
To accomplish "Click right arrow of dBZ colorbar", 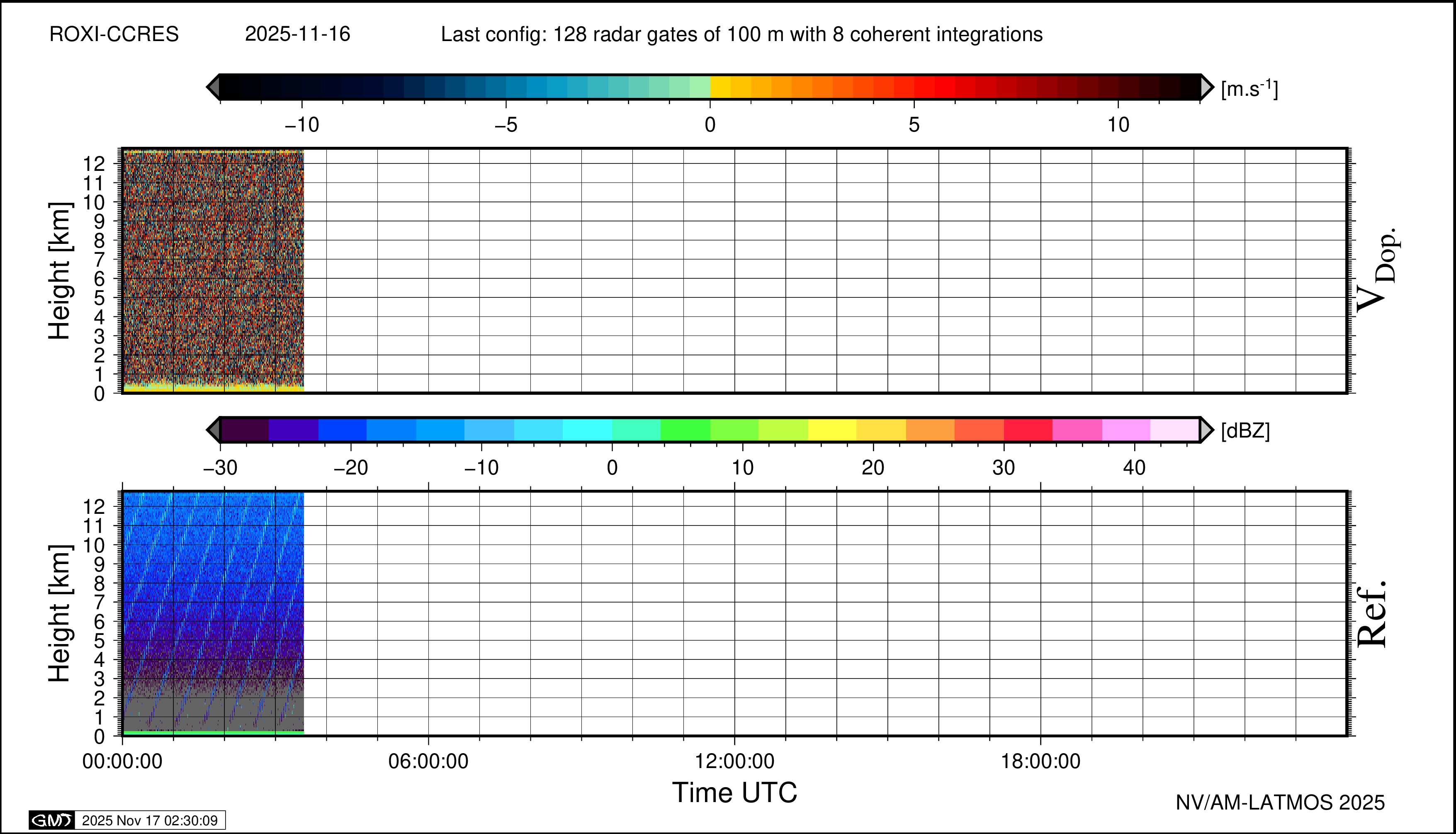I will click(1206, 430).
